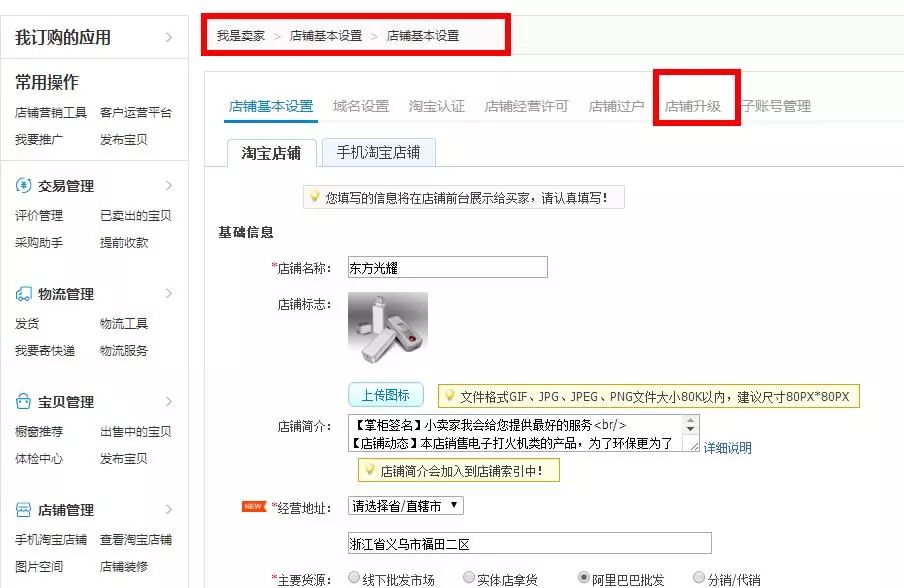Screen dimensions: 904x588
Task: Select 分销/代销 radio button
Action: click(699, 577)
